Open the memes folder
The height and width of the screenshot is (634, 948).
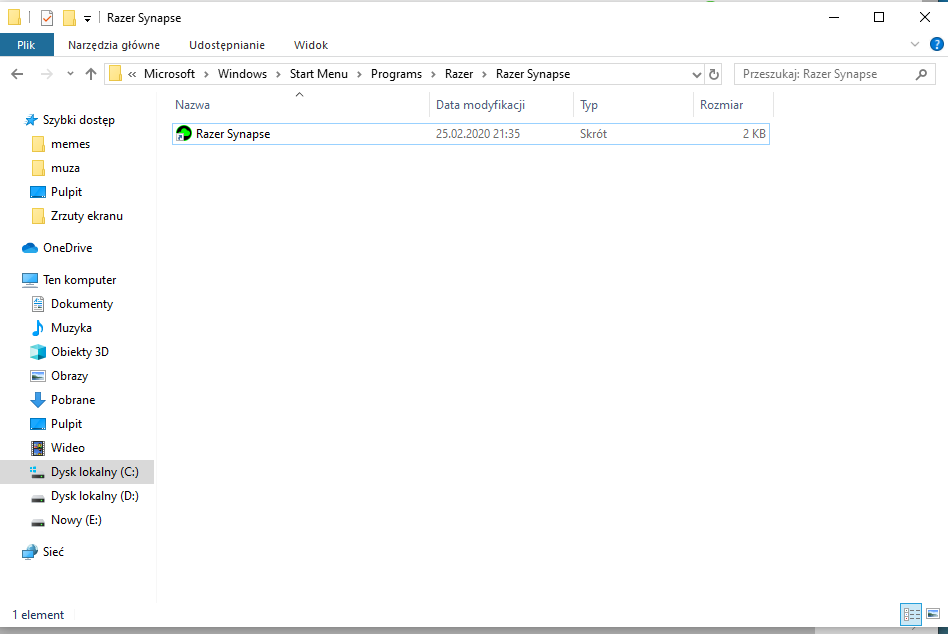pos(70,144)
